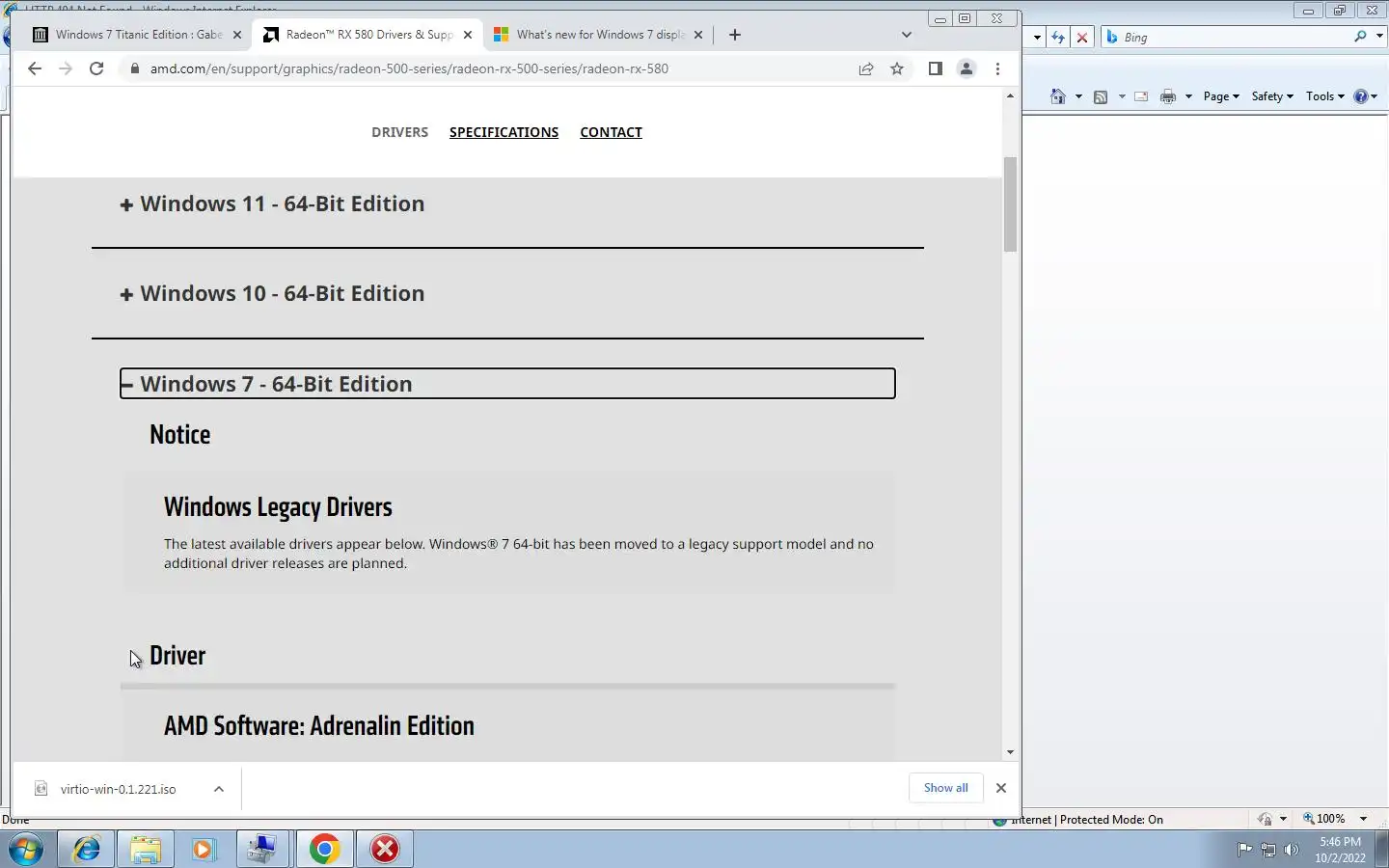Open a new Chrome tab
This screenshot has width=1389, height=868.
(x=735, y=35)
